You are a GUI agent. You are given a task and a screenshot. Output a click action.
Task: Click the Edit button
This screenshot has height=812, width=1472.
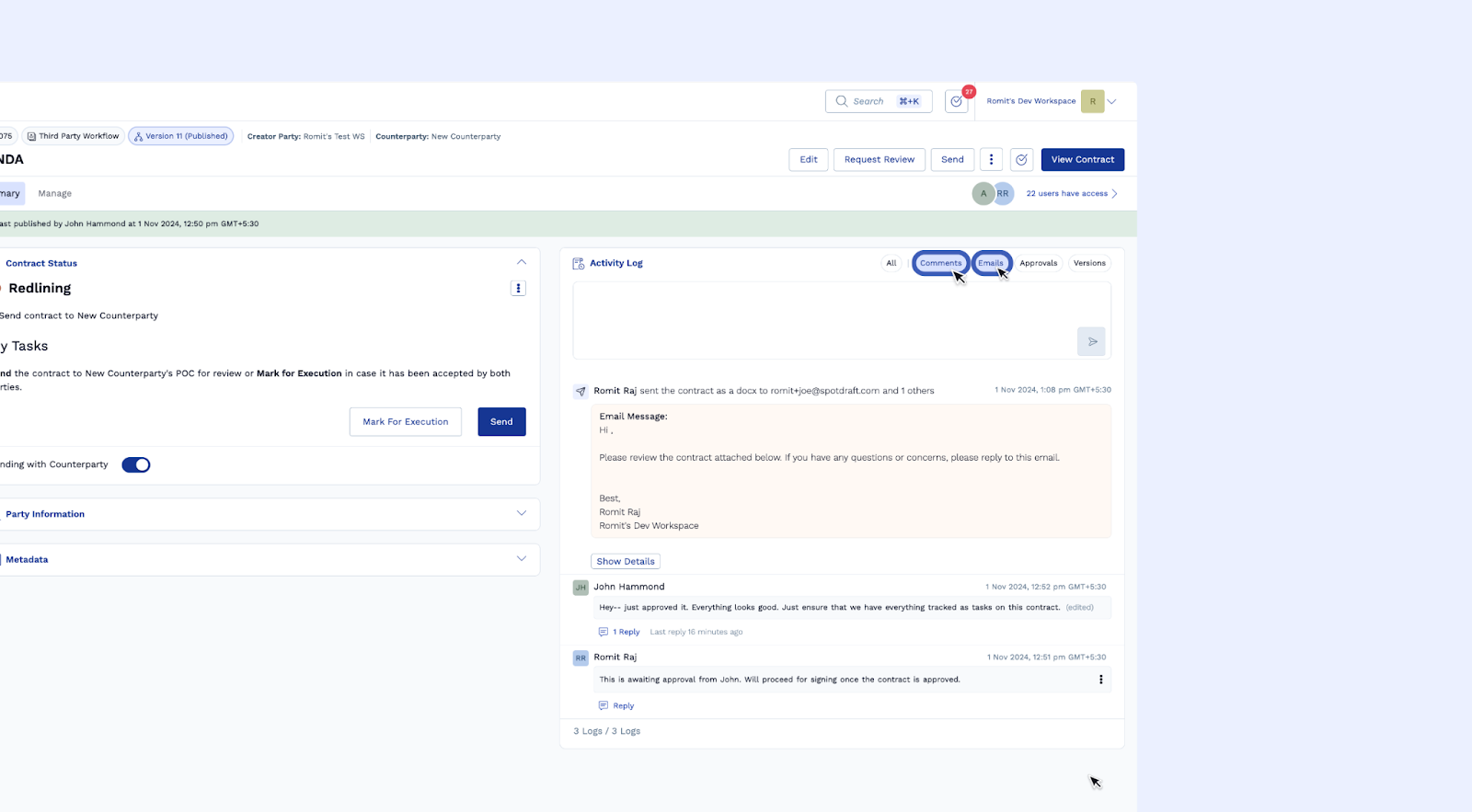[809, 159]
